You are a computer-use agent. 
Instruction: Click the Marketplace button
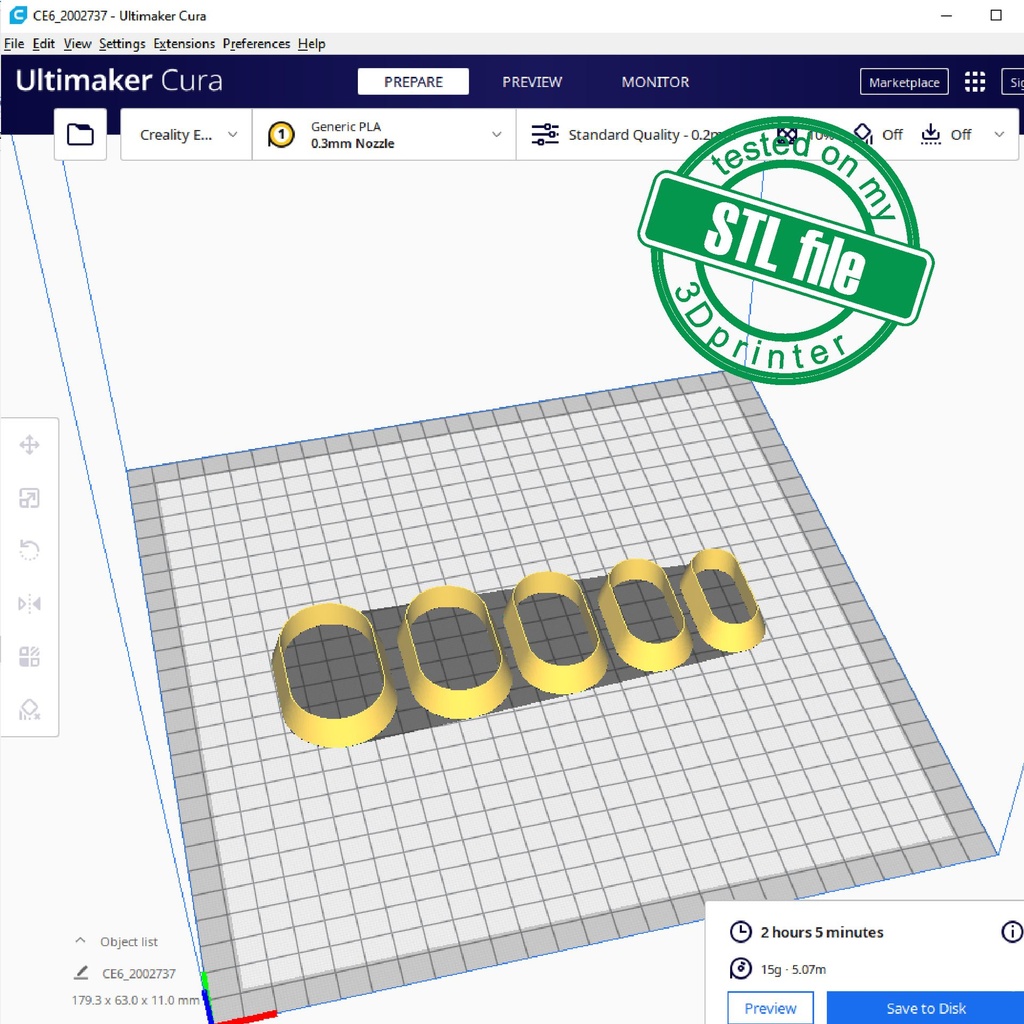tap(904, 82)
